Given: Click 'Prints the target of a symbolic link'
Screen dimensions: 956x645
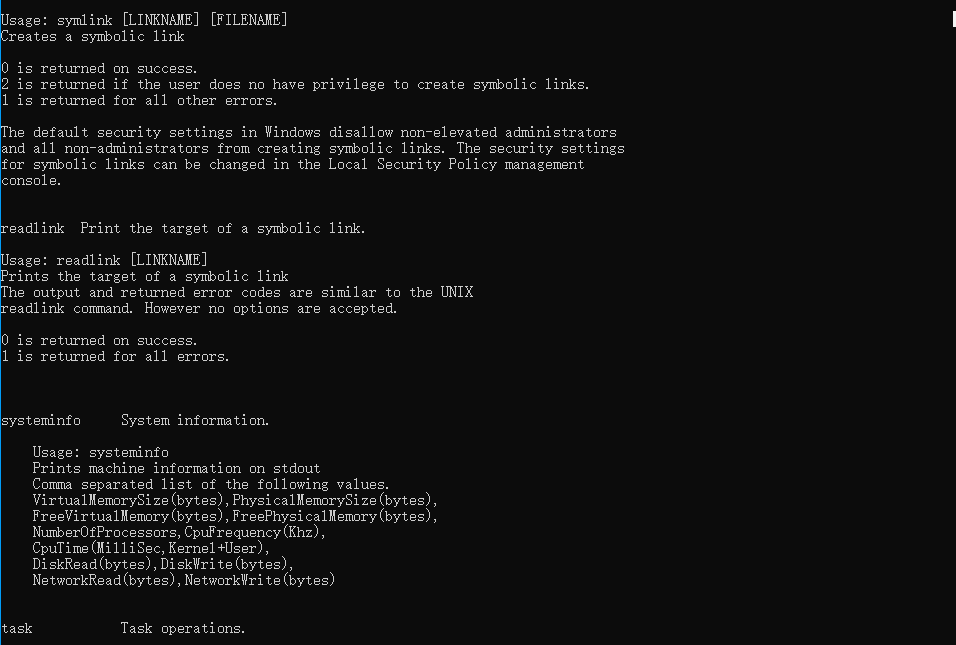Looking at the screenshot, I should pos(144,276).
